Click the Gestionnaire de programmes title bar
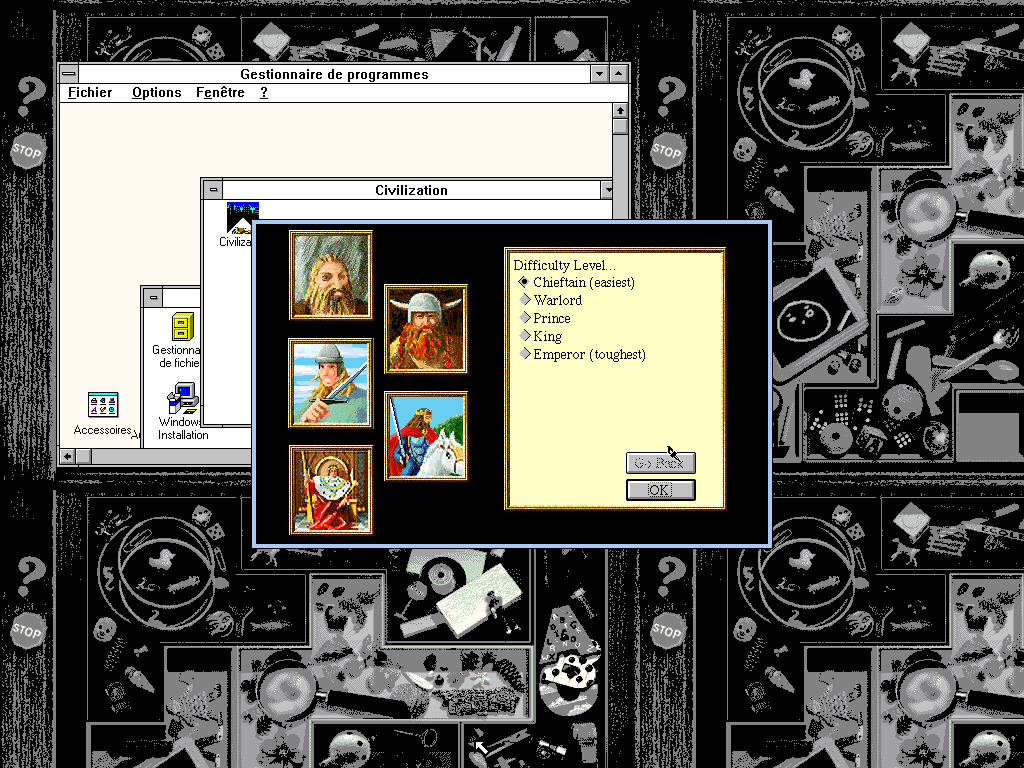This screenshot has height=768, width=1024. [334, 74]
